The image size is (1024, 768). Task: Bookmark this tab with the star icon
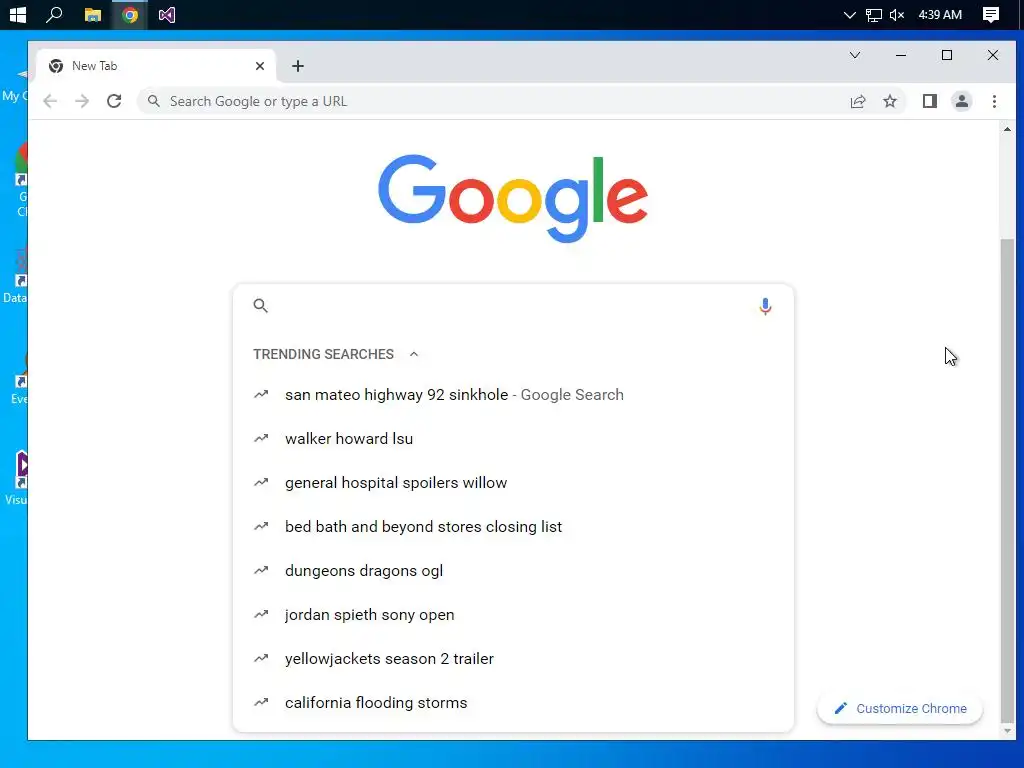click(x=890, y=101)
